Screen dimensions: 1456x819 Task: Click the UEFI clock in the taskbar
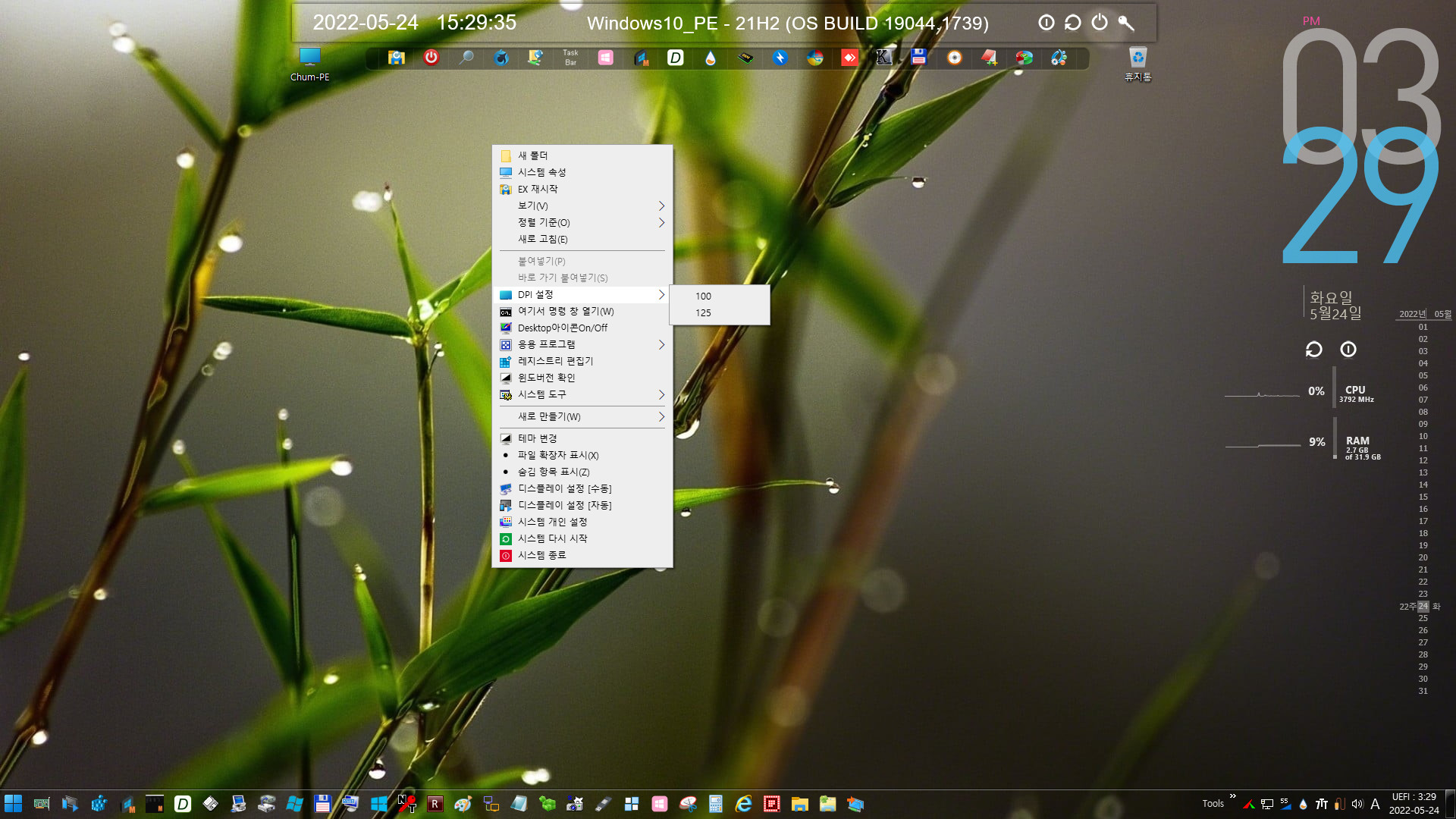(1414, 804)
